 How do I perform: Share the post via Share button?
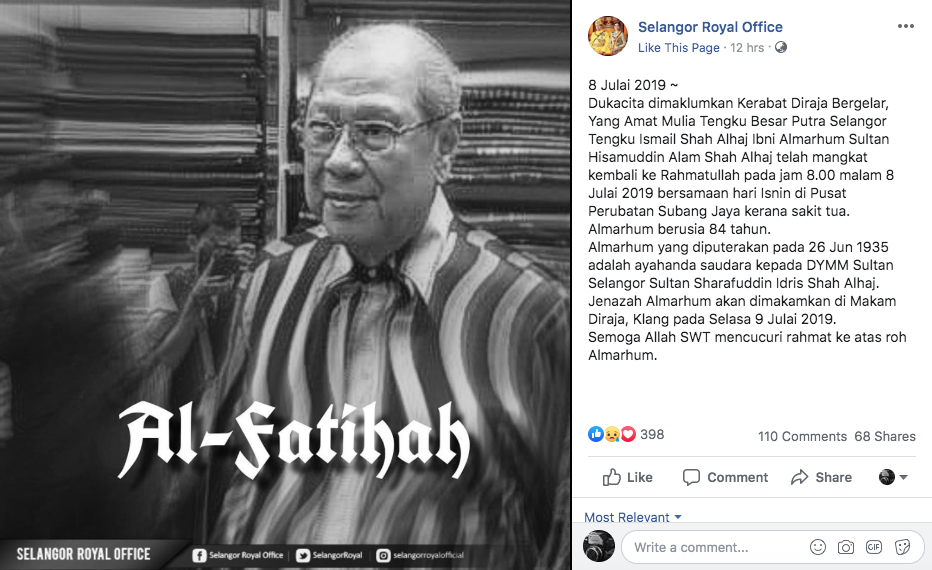click(821, 477)
